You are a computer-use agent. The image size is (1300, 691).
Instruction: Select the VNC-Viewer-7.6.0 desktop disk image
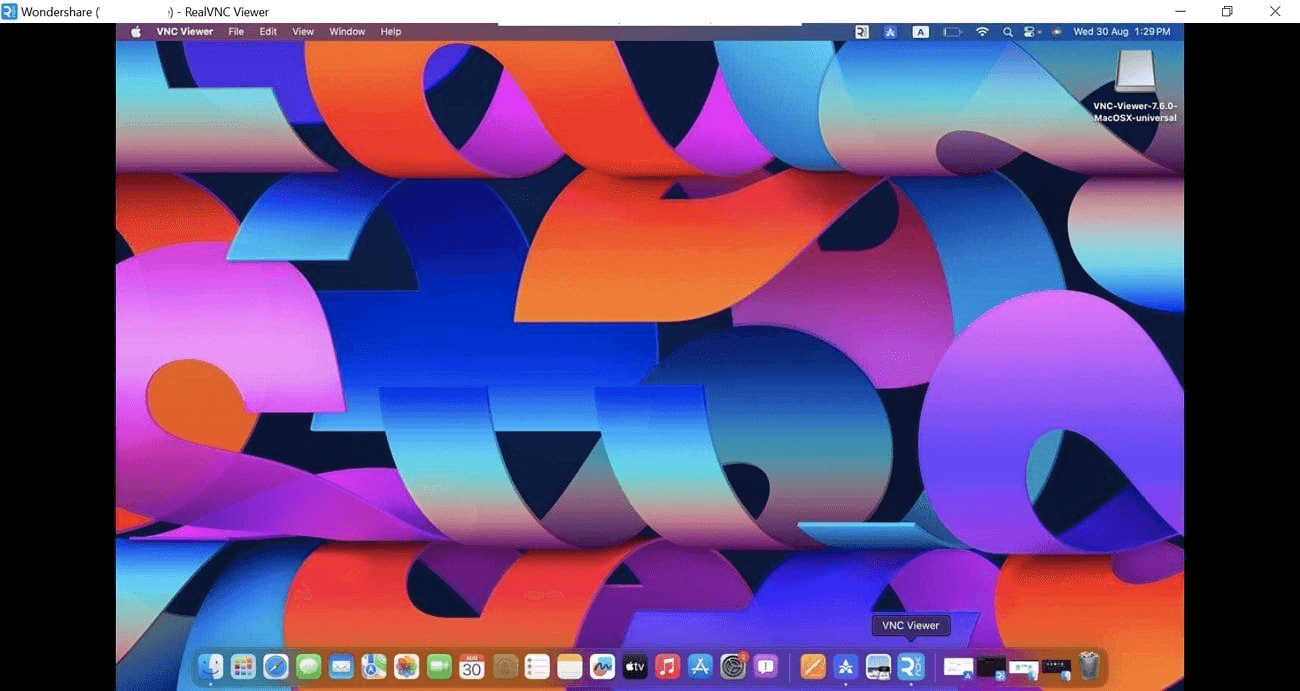point(1135,75)
